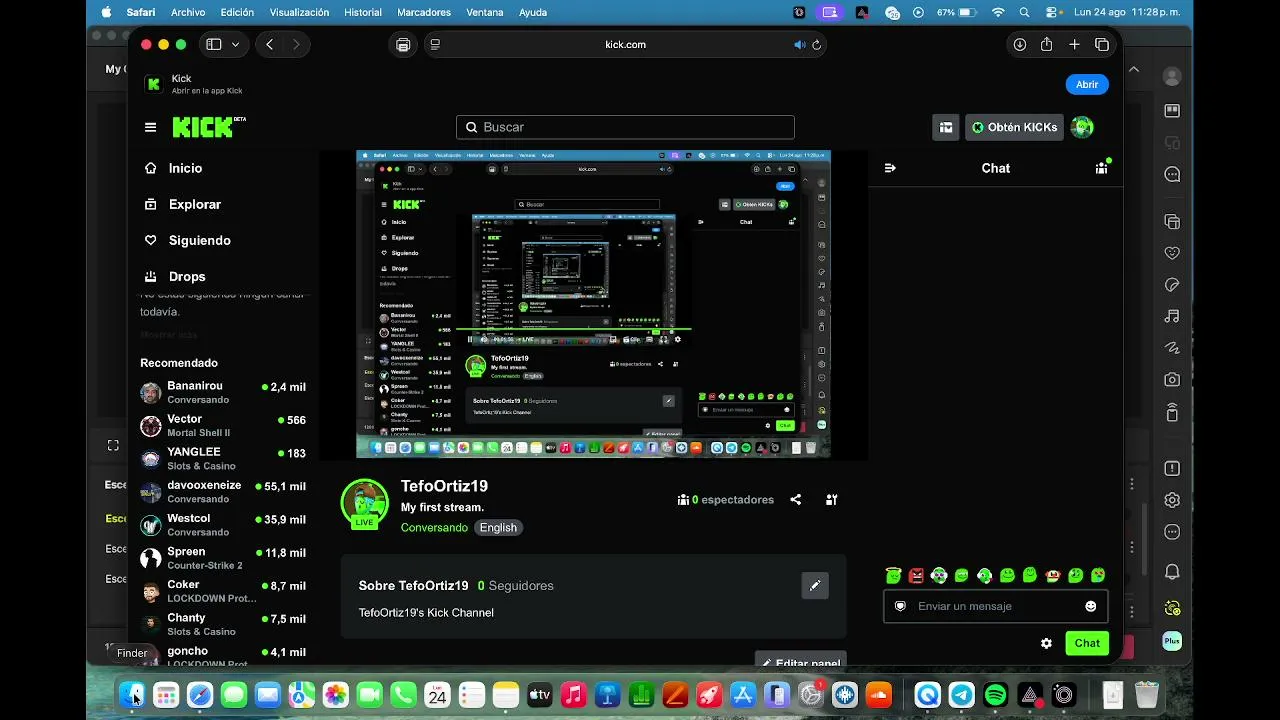Open recommended channel Westcol

223,525
